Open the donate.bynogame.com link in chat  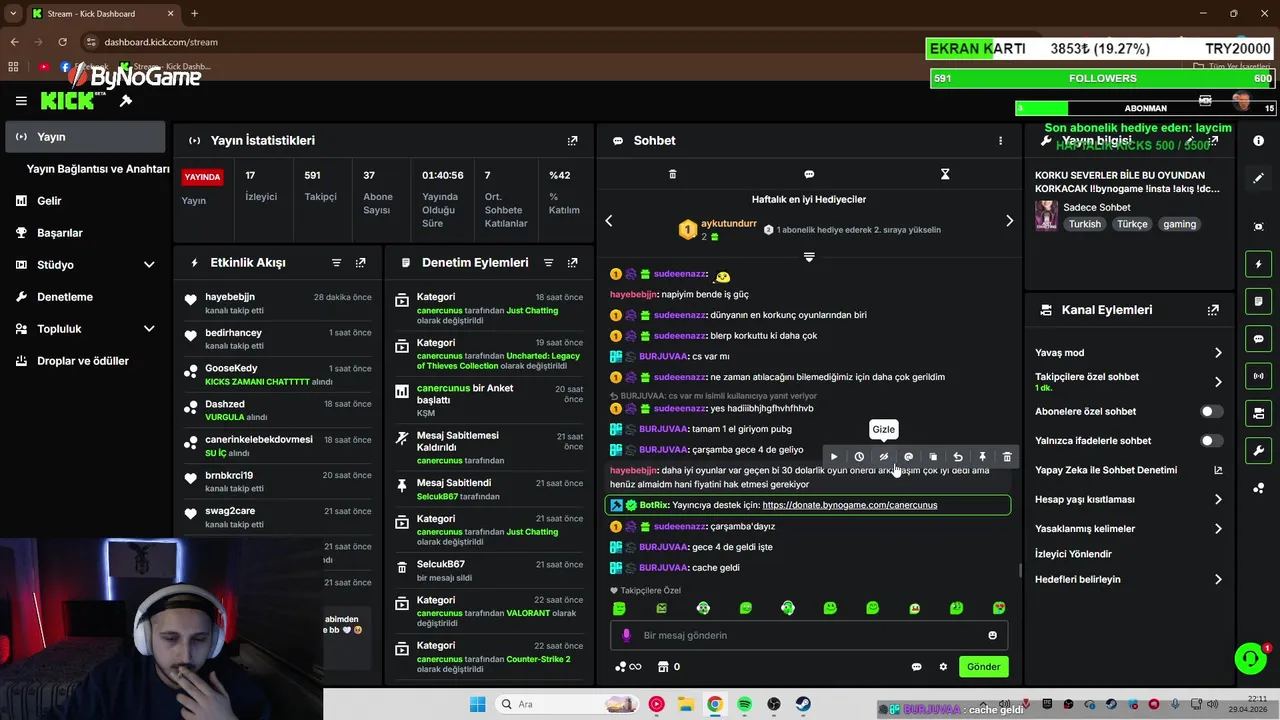click(849, 505)
